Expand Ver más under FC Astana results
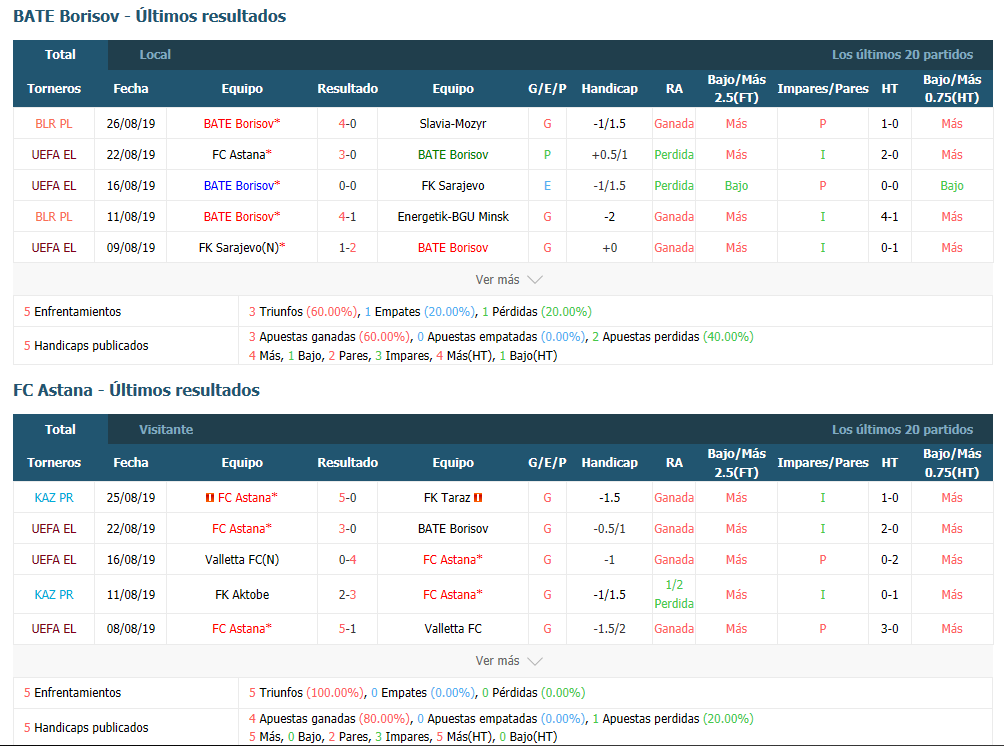The height and width of the screenshot is (746, 1004). [508, 660]
